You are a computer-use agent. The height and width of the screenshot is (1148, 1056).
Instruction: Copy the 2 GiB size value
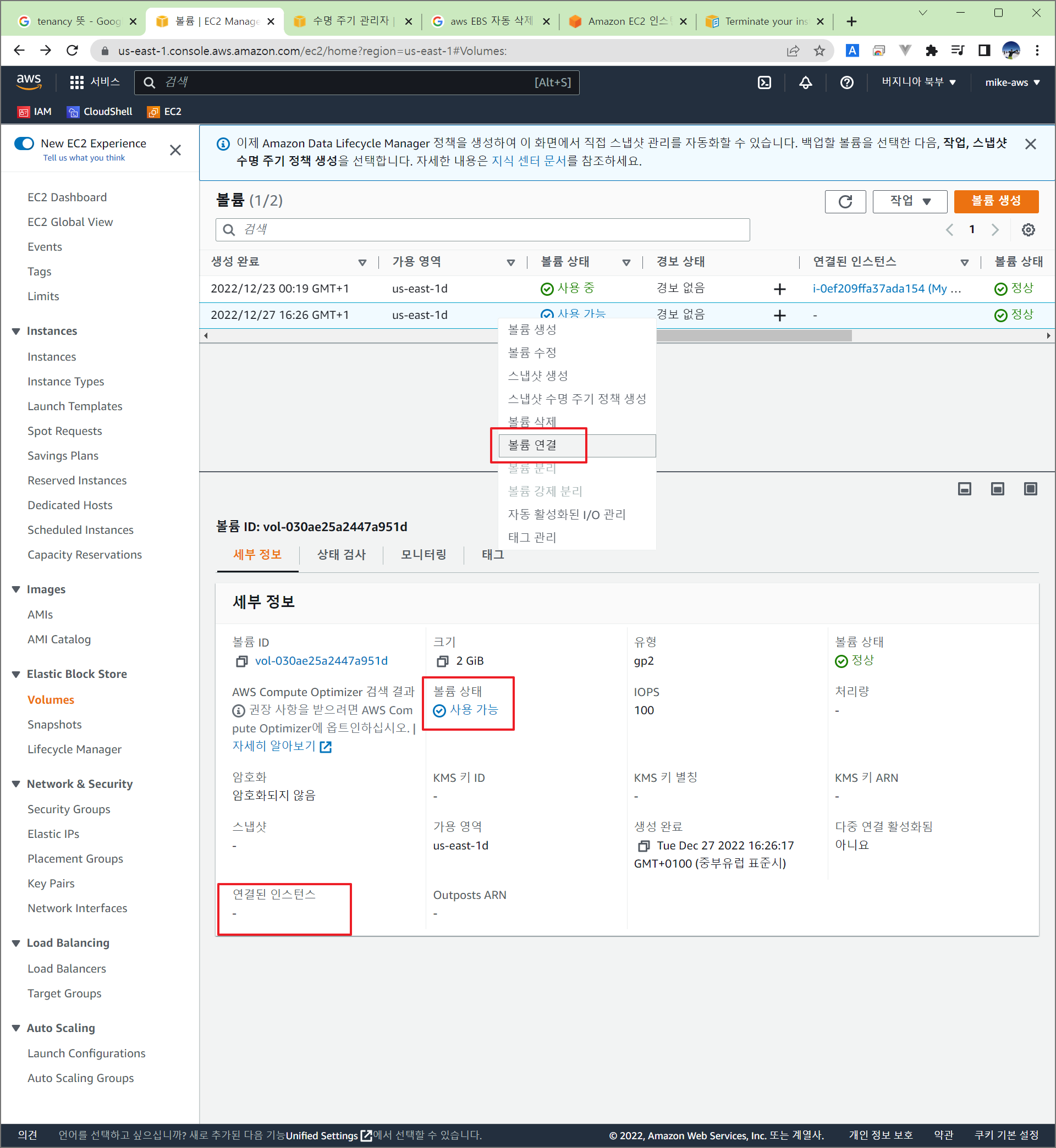point(442,661)
